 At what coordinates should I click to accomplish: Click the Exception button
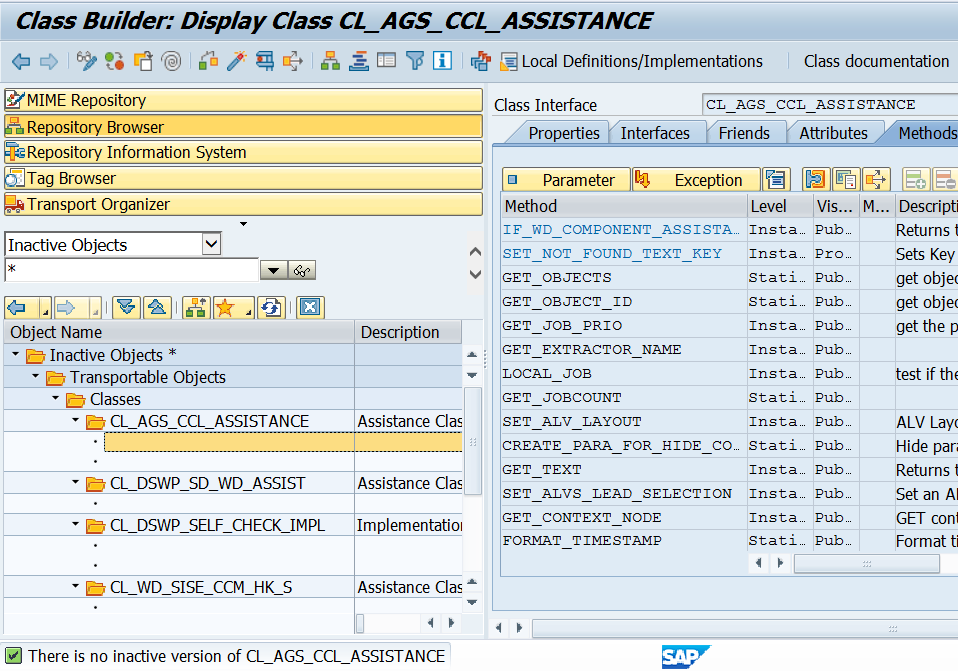(x=697, y=180)
